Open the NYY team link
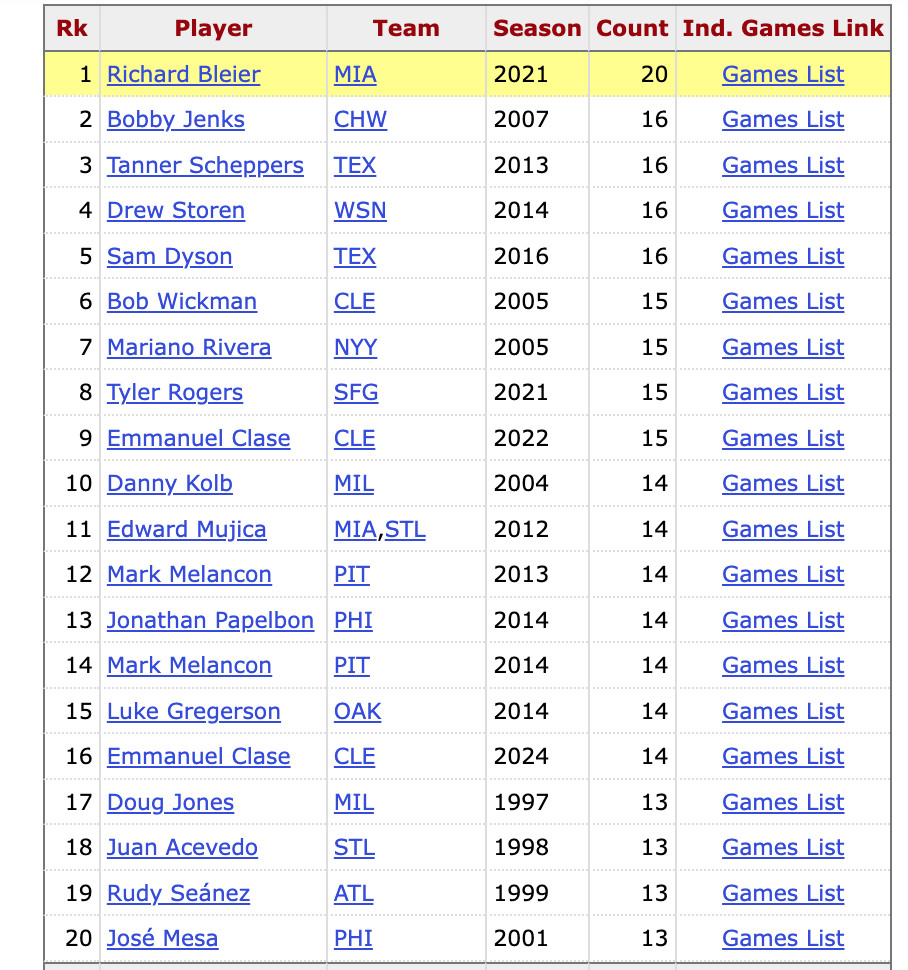Image resolution: width=908 pixels, height=970 pixels. pyautogui.click(x=355, y=348)
